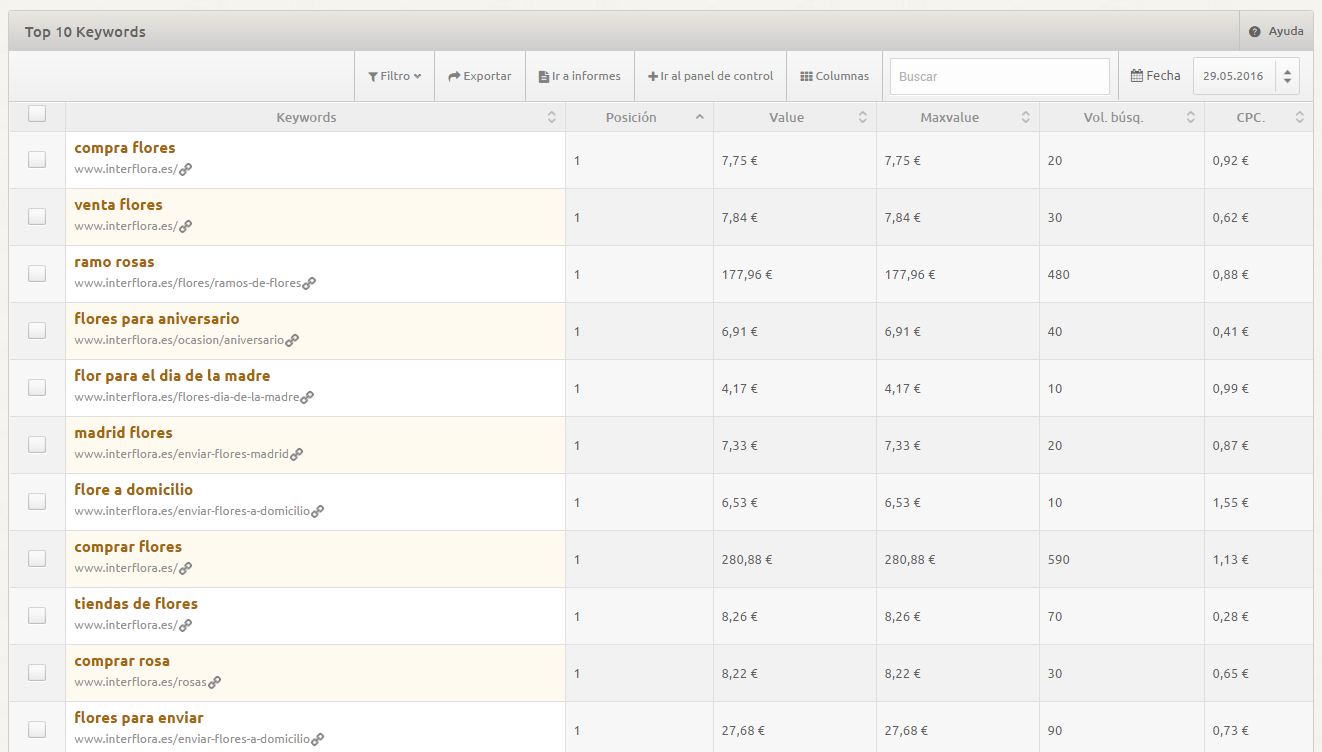Open the madrid flores keyword link
1322x752 pixels.
[123, 433]
